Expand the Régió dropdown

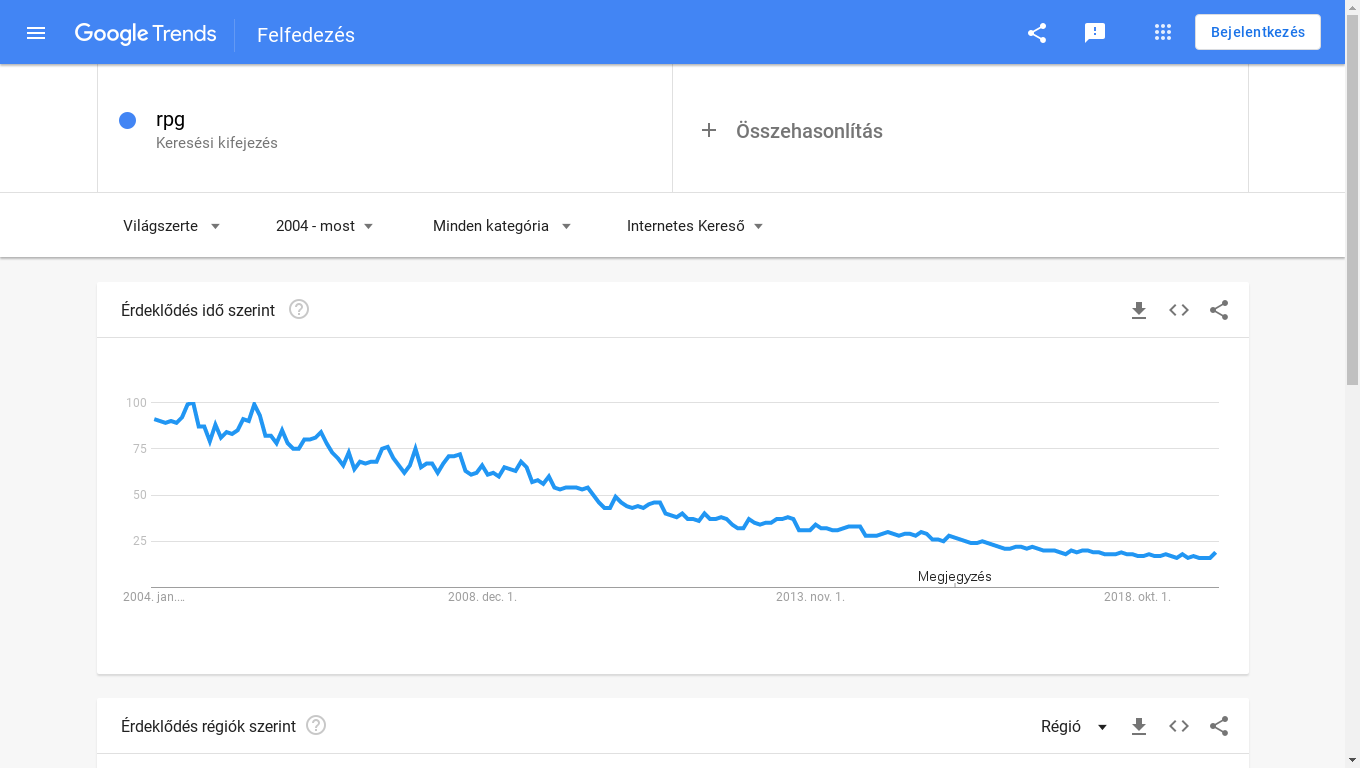[x=1075, y=726]
